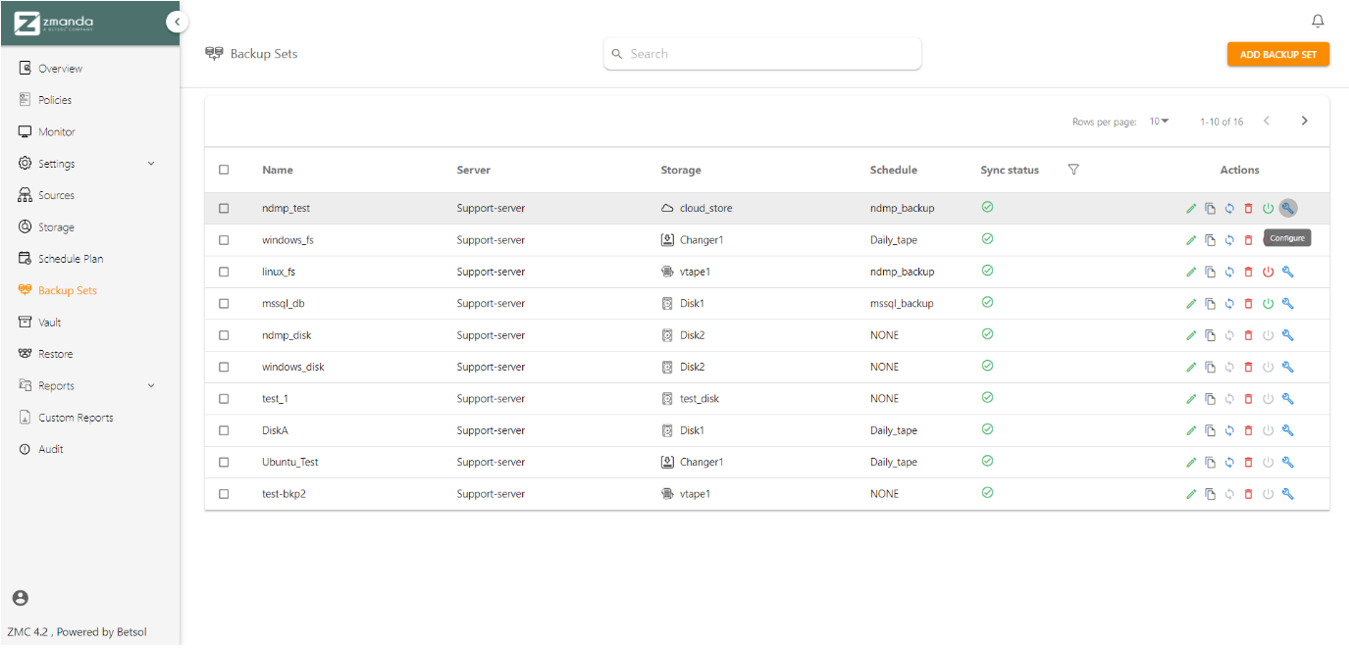
Task: Edit the Ubuntu_Test backup set
Action: click(x=1191, y=463)
